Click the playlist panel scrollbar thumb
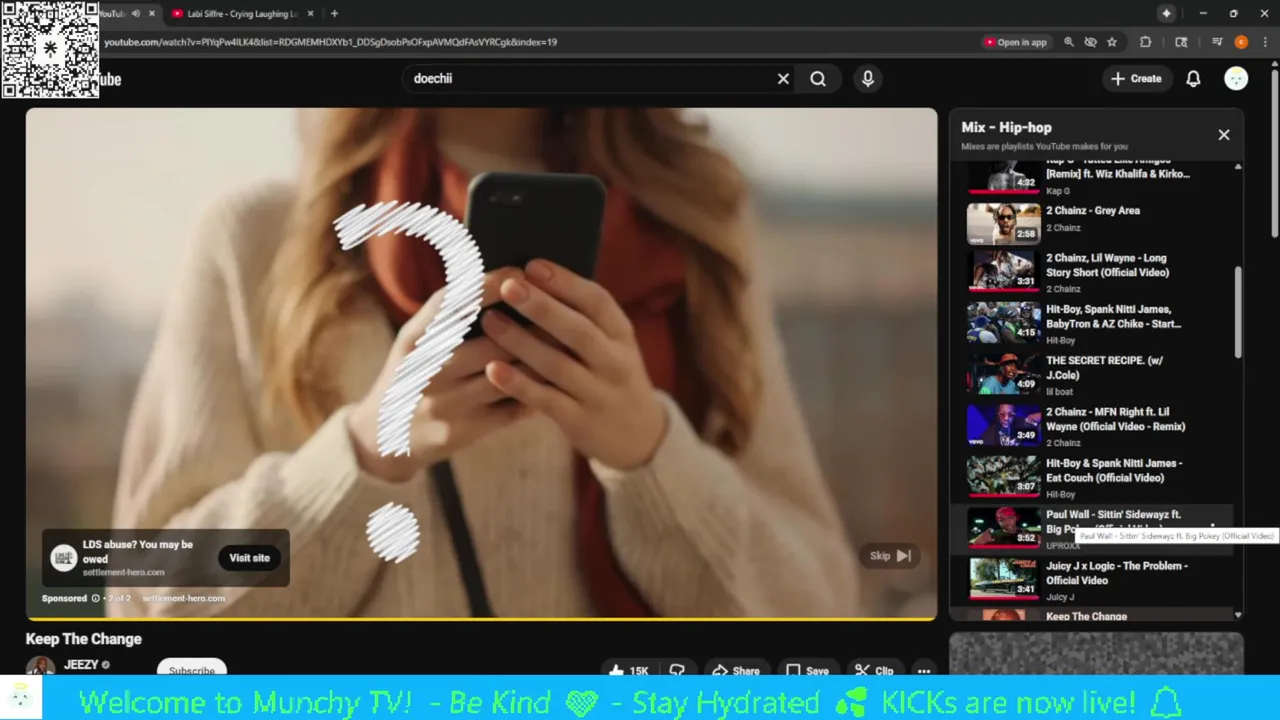This screenshot has height=720, width=1280. (1238, 312)
